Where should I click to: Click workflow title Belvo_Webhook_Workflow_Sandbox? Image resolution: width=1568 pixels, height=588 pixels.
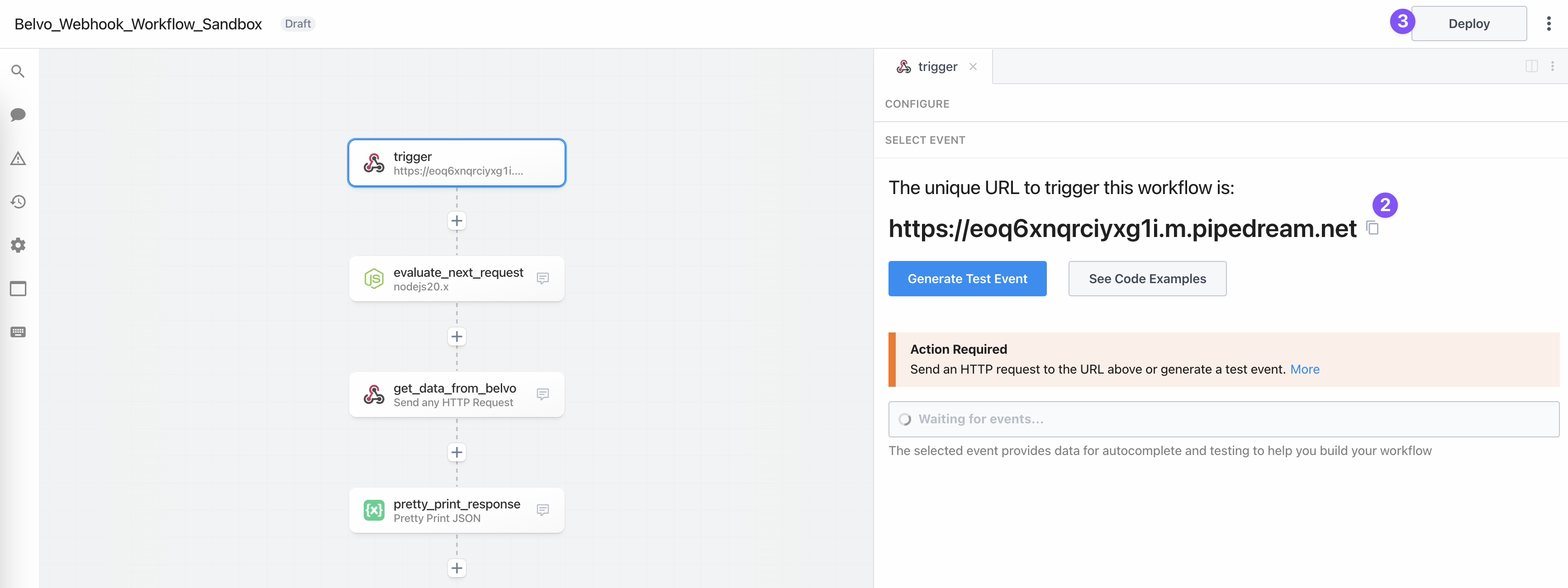138,24
